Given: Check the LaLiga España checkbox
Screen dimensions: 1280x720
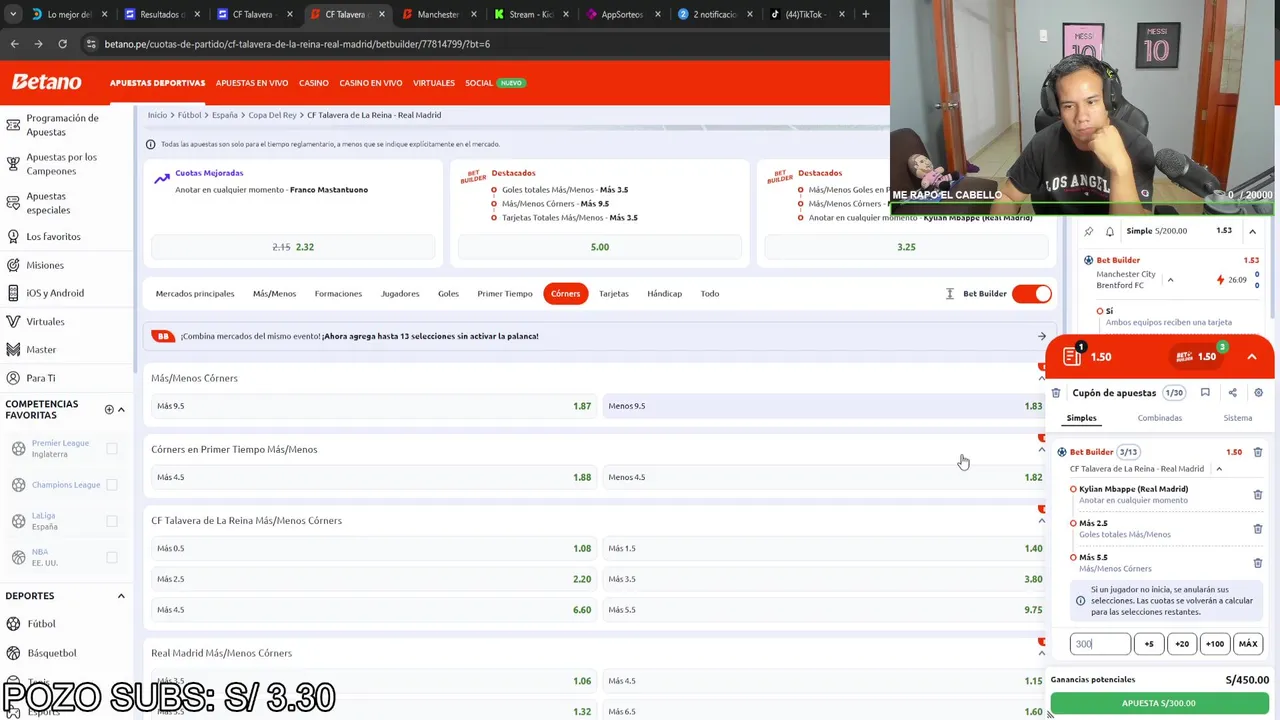Looking at the screenshot, I should coord(112,521).
